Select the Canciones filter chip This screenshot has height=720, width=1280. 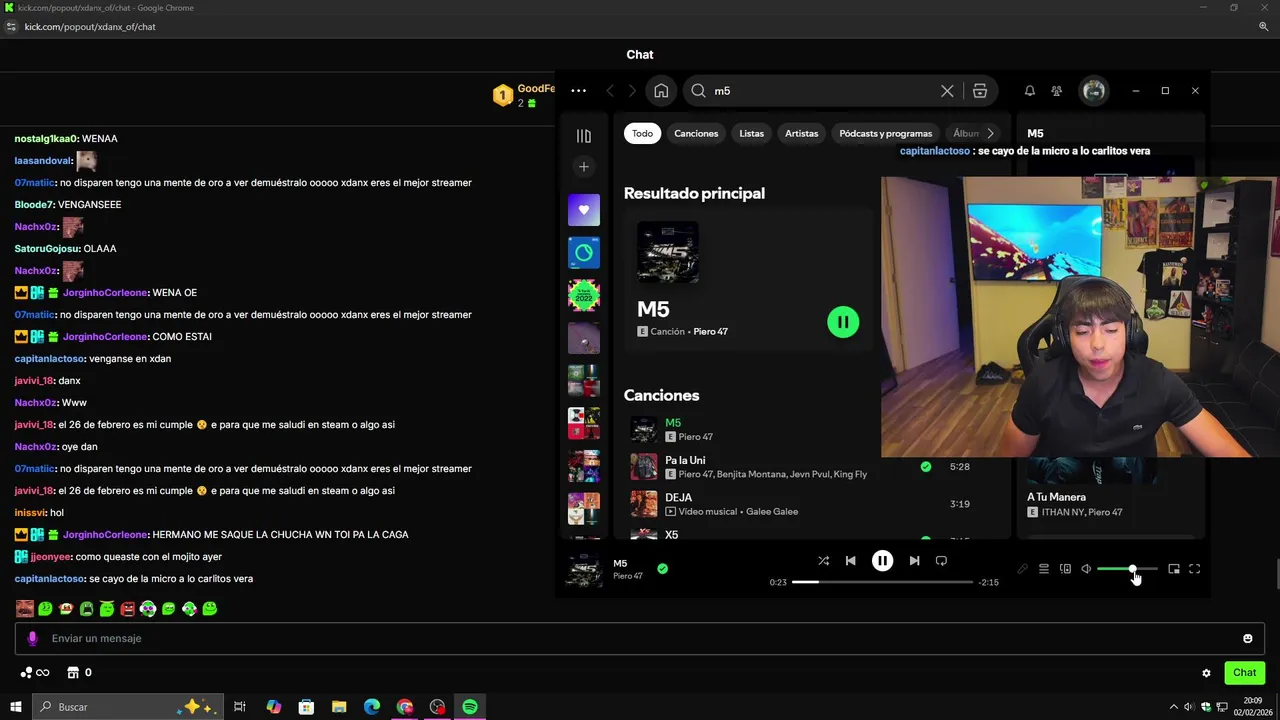pos(696,133)
